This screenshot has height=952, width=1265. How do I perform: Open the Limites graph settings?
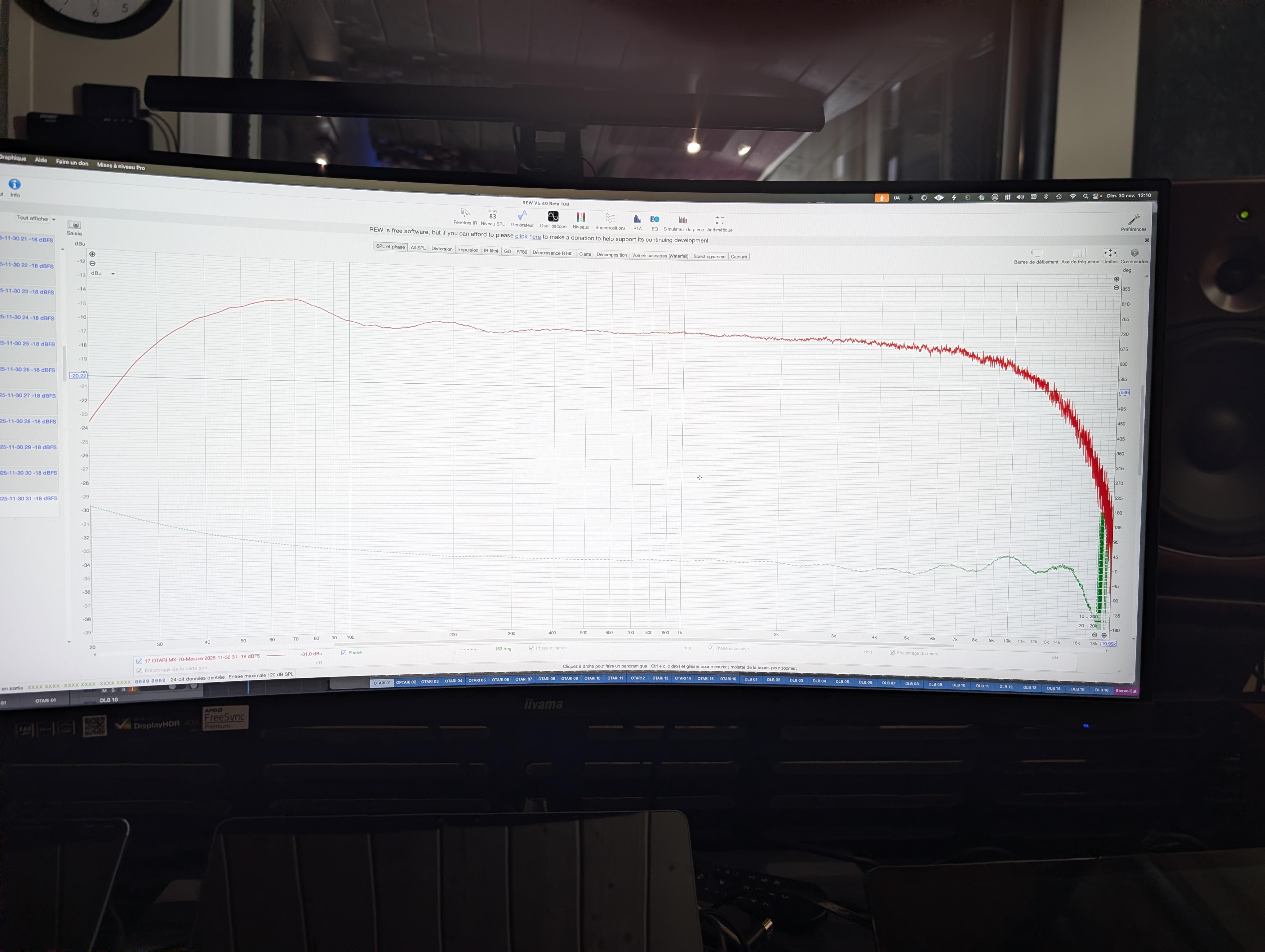pyautogui.click(x=1109, y=254)
